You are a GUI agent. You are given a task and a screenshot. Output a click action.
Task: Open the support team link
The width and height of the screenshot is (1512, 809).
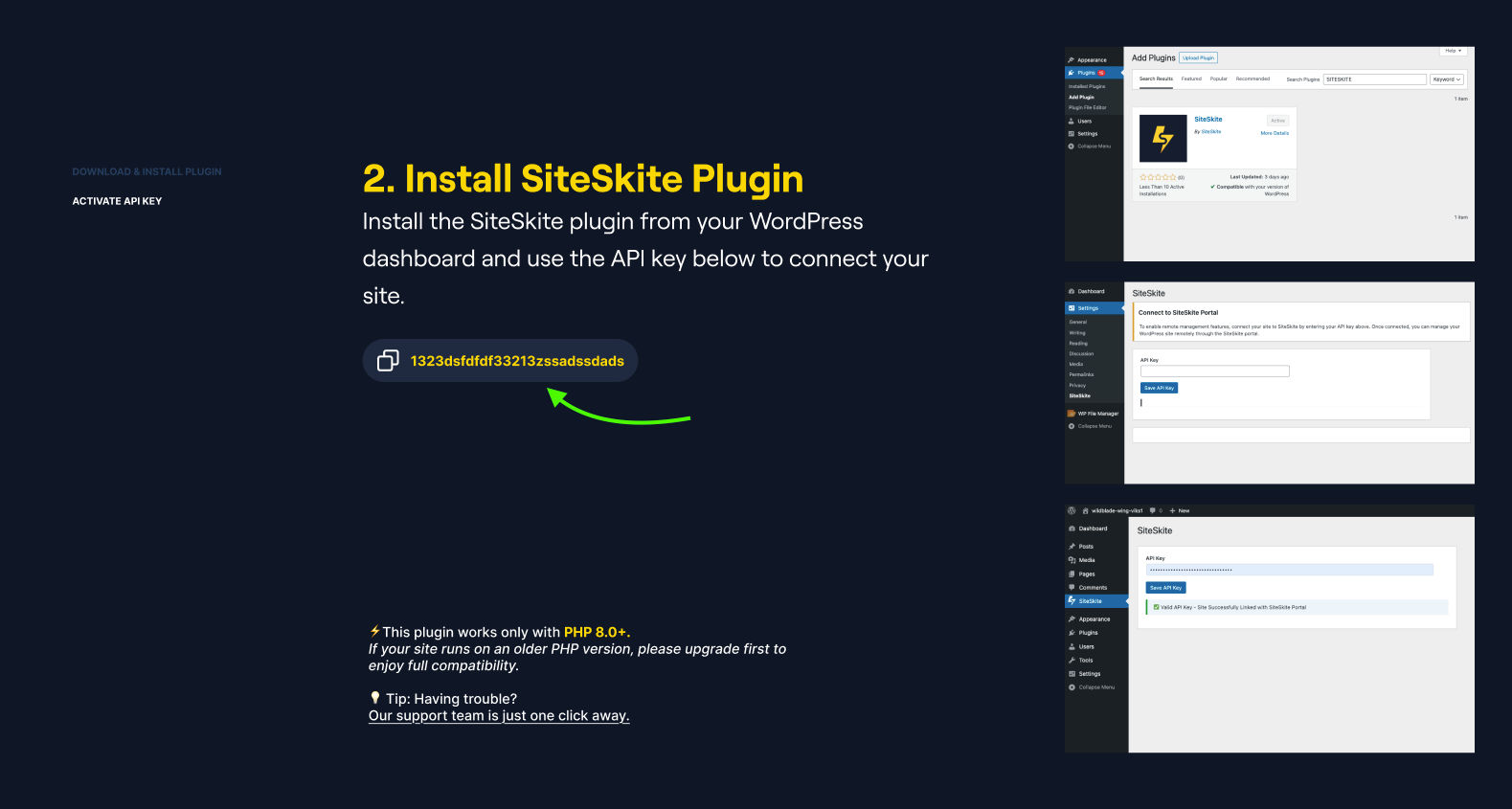(498, 716)
